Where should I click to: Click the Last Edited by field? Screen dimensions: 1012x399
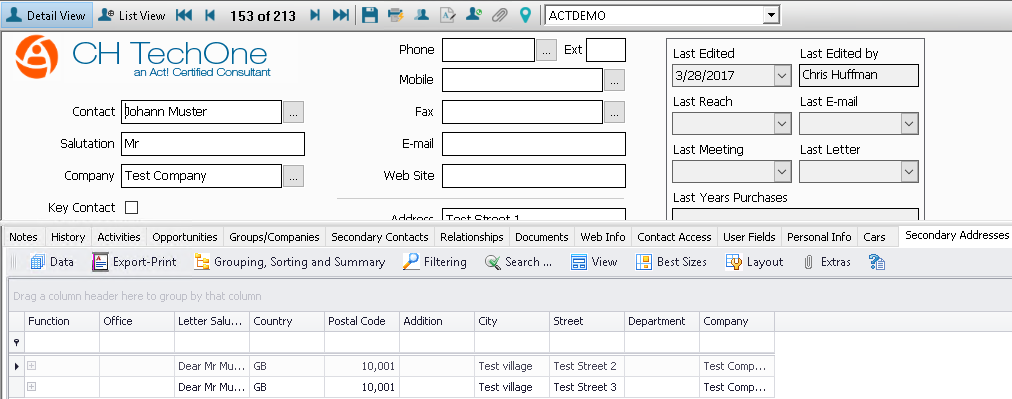[x=858, y=75]
